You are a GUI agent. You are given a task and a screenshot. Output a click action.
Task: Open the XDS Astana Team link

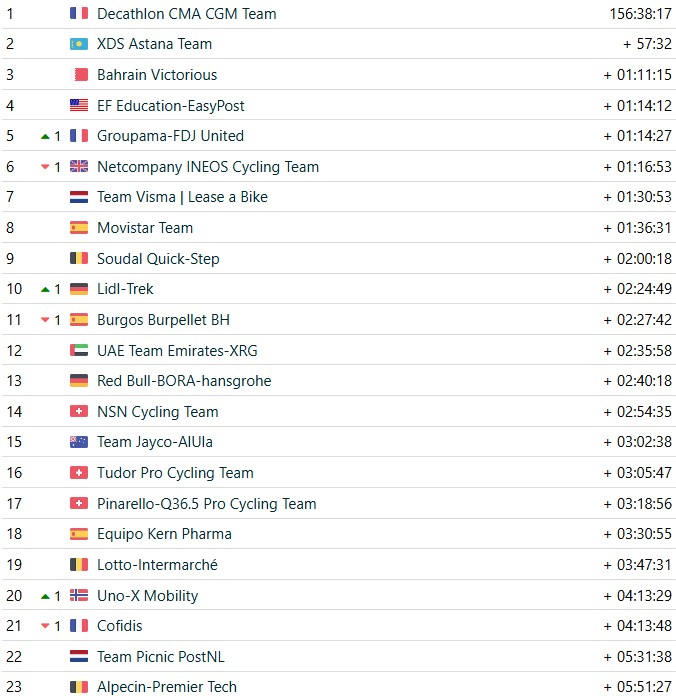coord(154,44)
